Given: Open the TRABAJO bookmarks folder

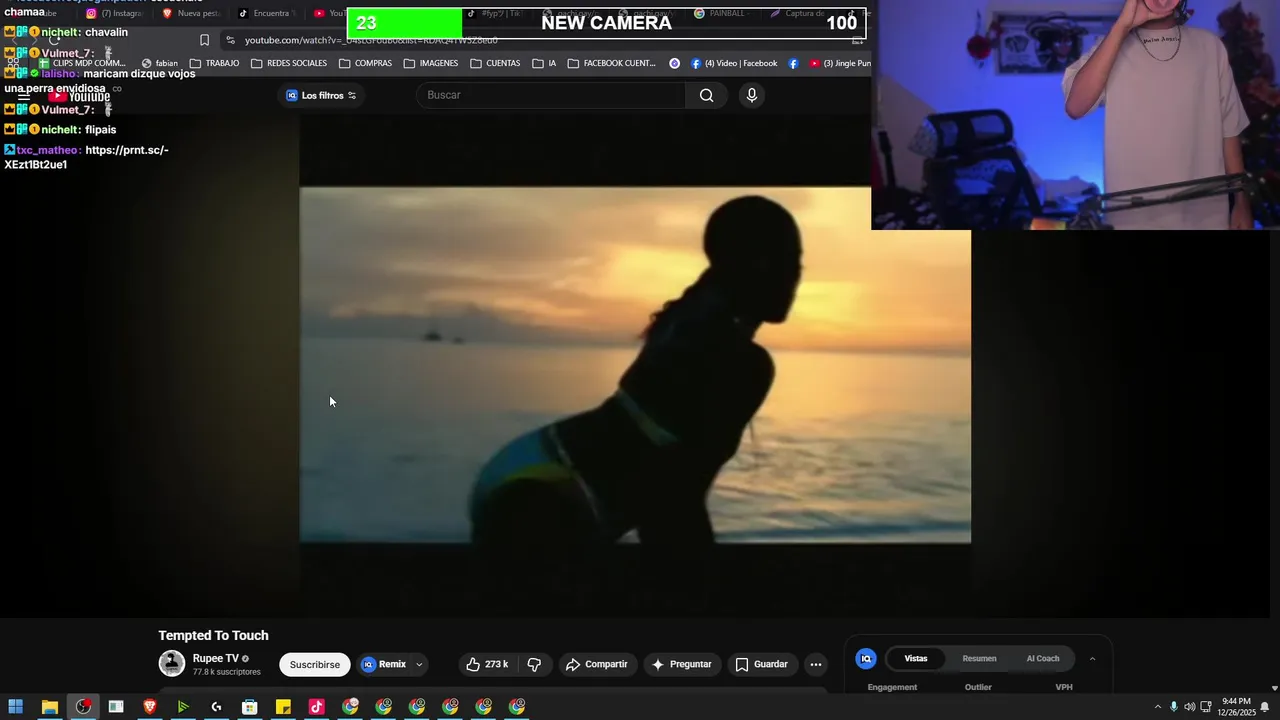Looking at the screenshot, I should click(x=214, y=63).
